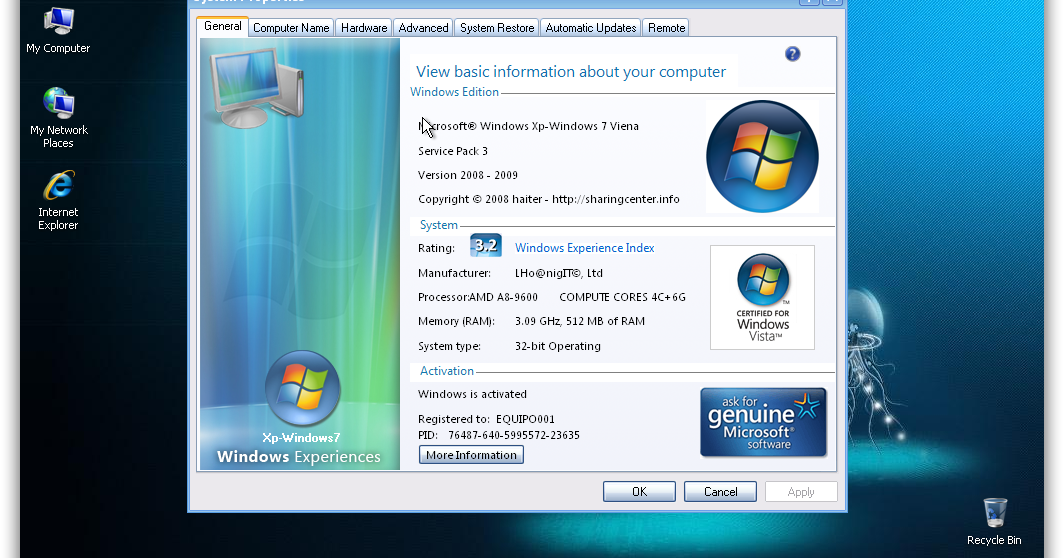
Task: Click the More Information button
Action: pos(471,455)
